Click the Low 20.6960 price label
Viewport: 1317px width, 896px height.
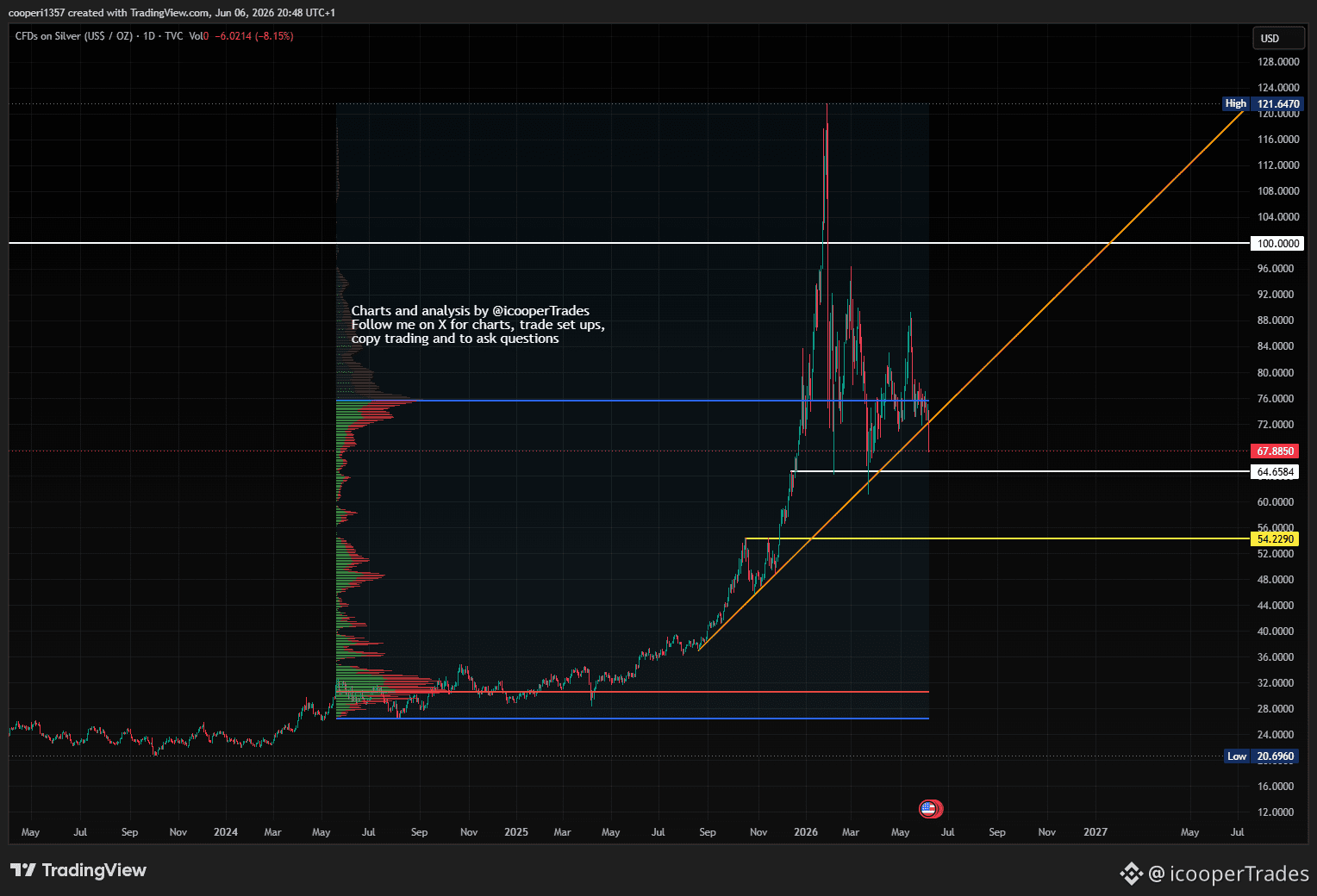[1263, 756]
